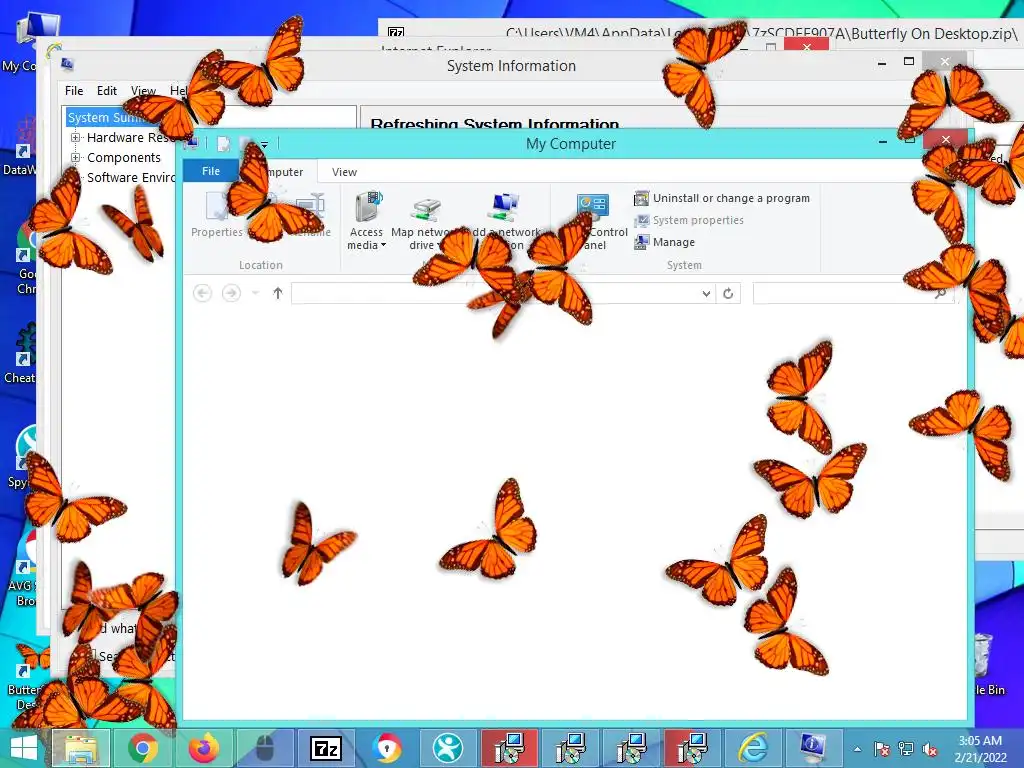
Task: Click the Refresh button beside address bar
Action: (x=728, y=294)
